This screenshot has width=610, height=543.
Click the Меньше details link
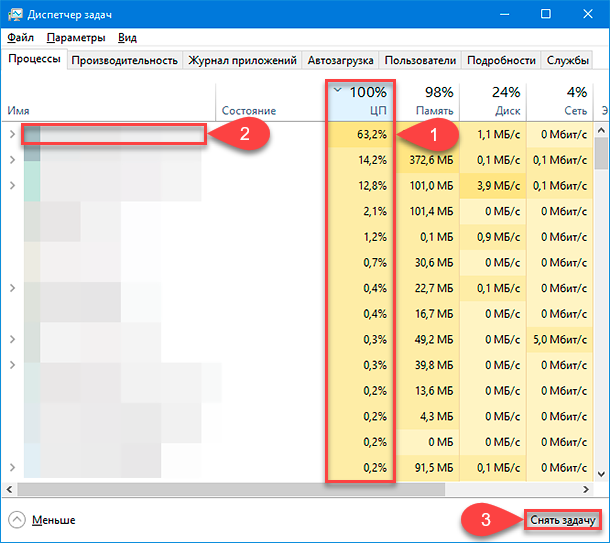54,520
